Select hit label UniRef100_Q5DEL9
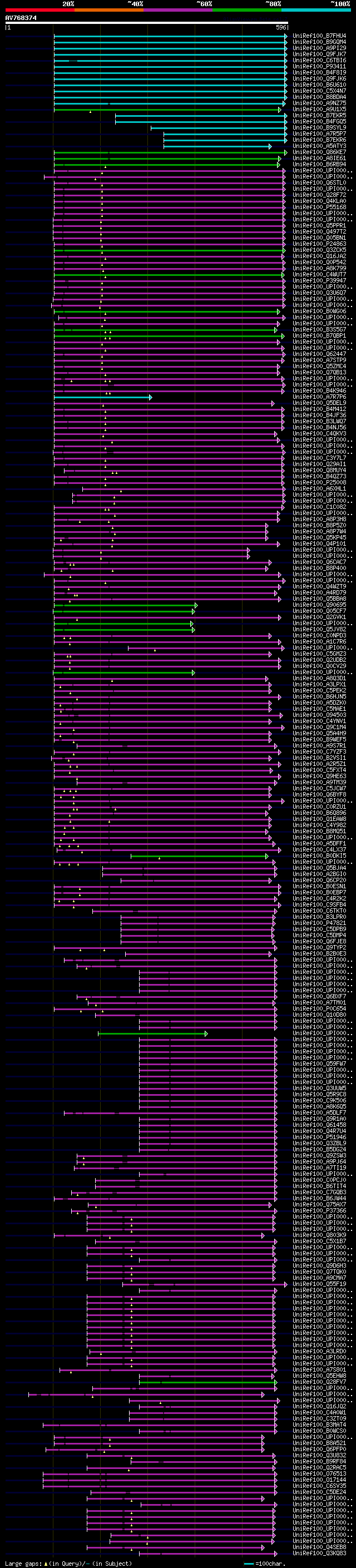The image size is (356, 1568). [x=319, y=403]
